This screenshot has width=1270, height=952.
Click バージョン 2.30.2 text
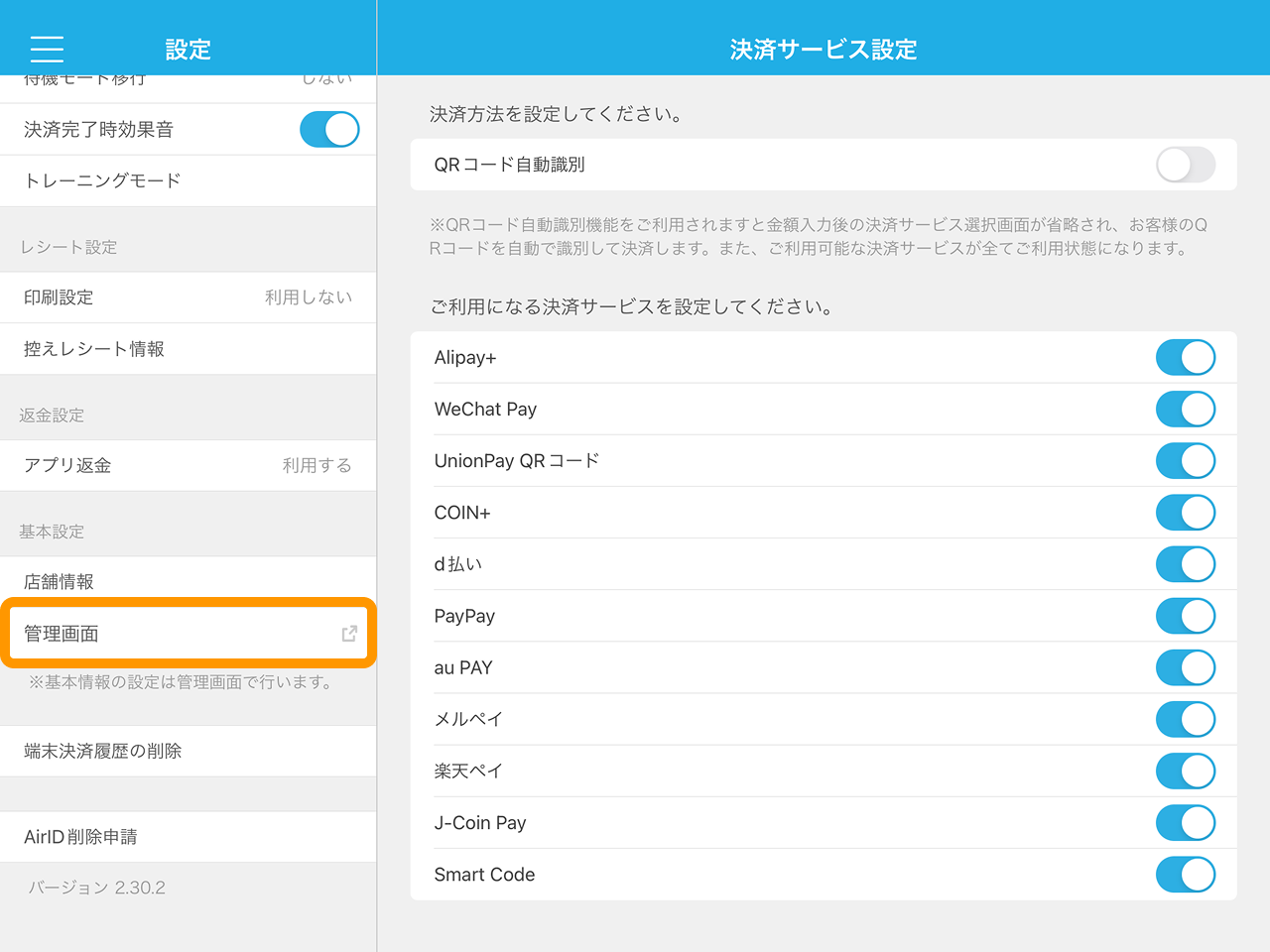(97, 888)
